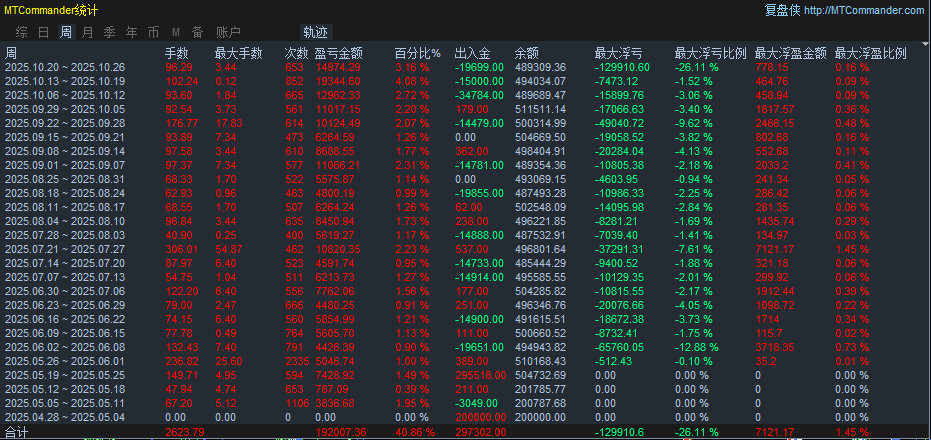Select week row 2025.07.21 ~ 2025.07.27
The width and height of the screenshot is (931, 440).
466,249
